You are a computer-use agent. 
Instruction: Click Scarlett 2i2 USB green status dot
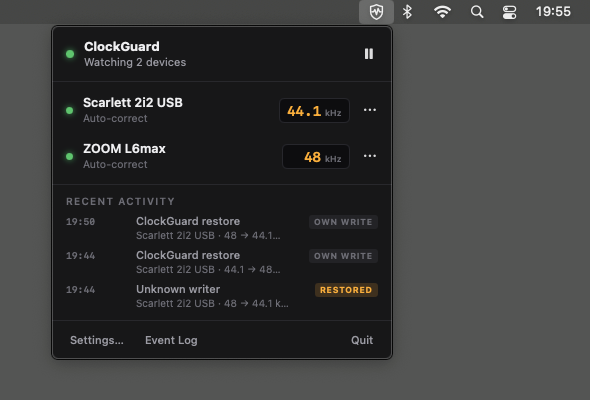[70, 110]
